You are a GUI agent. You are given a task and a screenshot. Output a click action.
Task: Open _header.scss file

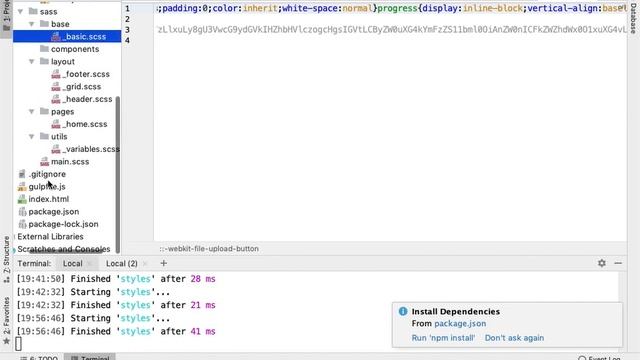87,99
